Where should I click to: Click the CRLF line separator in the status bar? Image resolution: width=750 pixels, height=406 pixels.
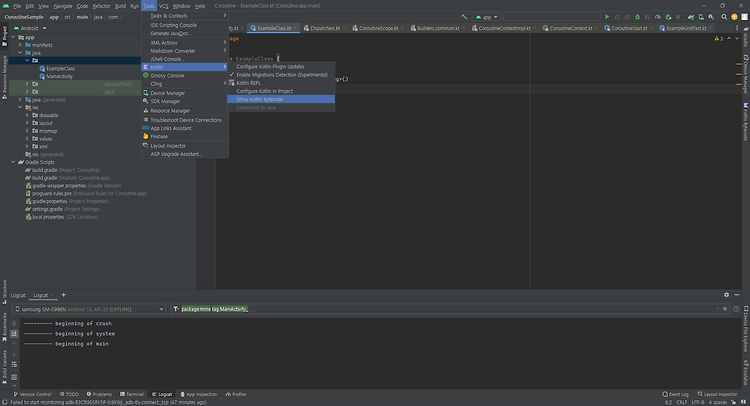tap(681, 402)
